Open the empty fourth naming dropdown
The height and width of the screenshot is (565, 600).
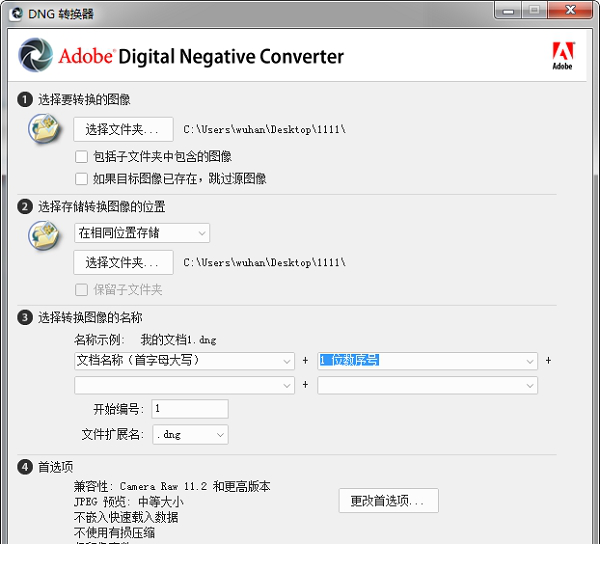coord(427,385)
